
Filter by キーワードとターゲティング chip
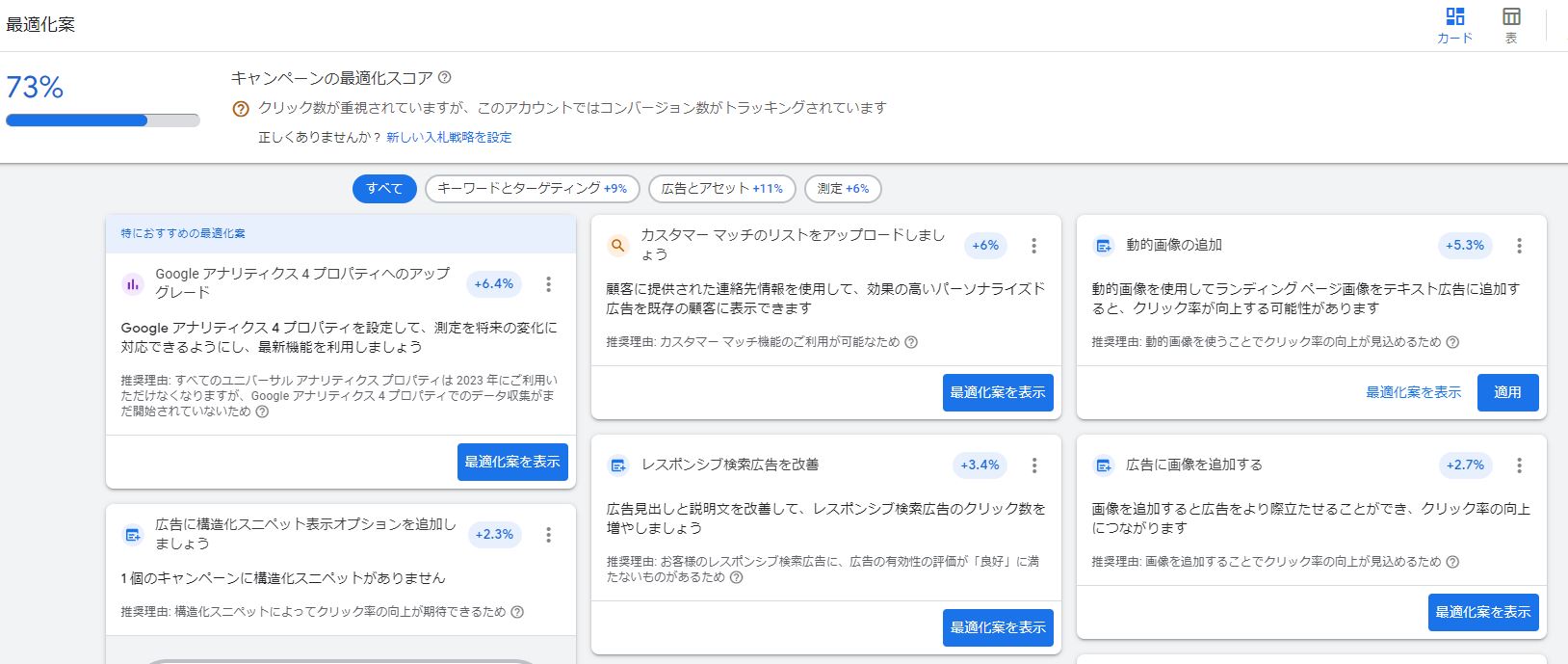click(x=532, y=189)
